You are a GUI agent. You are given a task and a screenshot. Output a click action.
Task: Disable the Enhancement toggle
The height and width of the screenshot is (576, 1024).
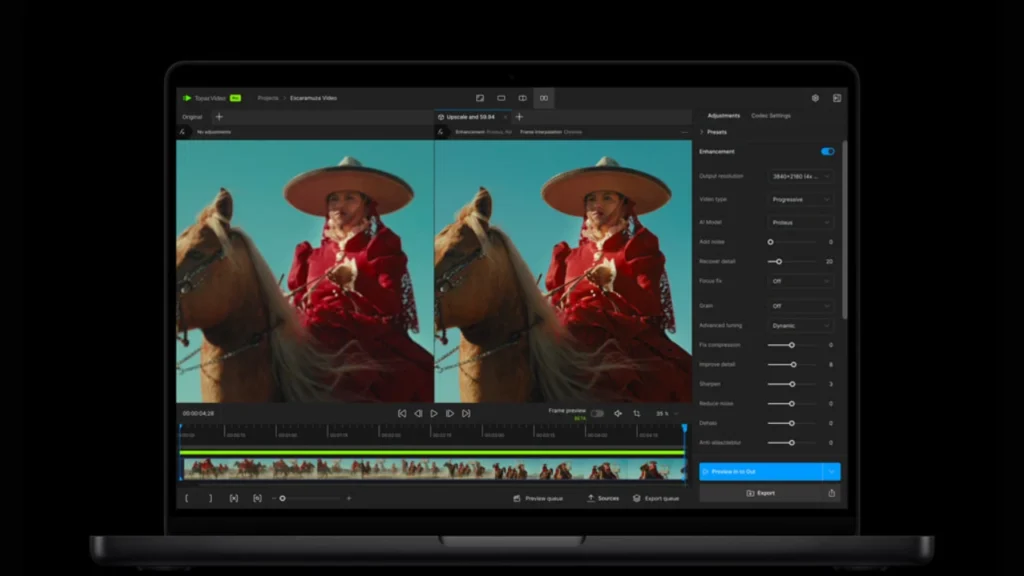coord(826,151)
